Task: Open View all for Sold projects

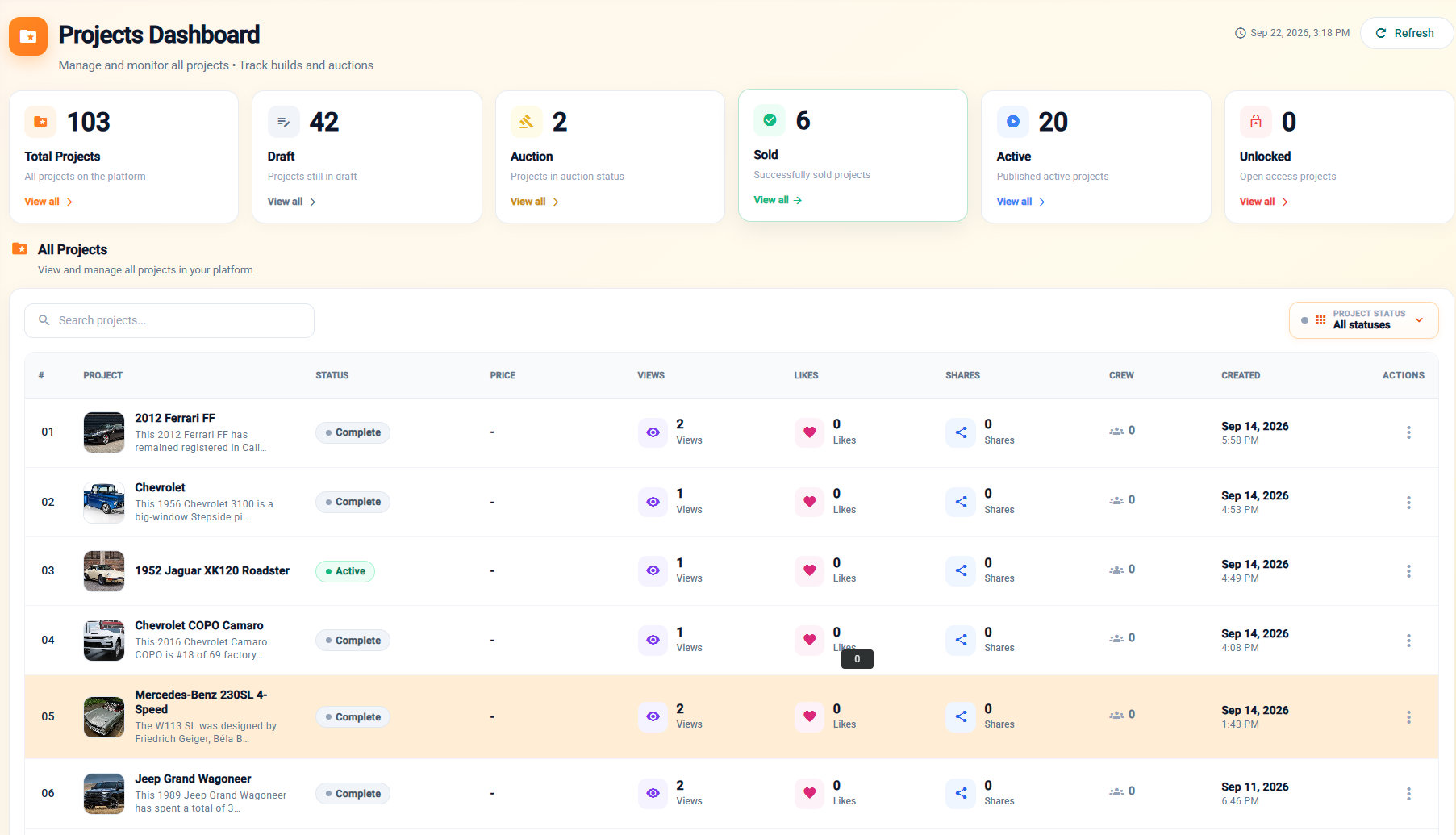Action: [x=778, y=200]
